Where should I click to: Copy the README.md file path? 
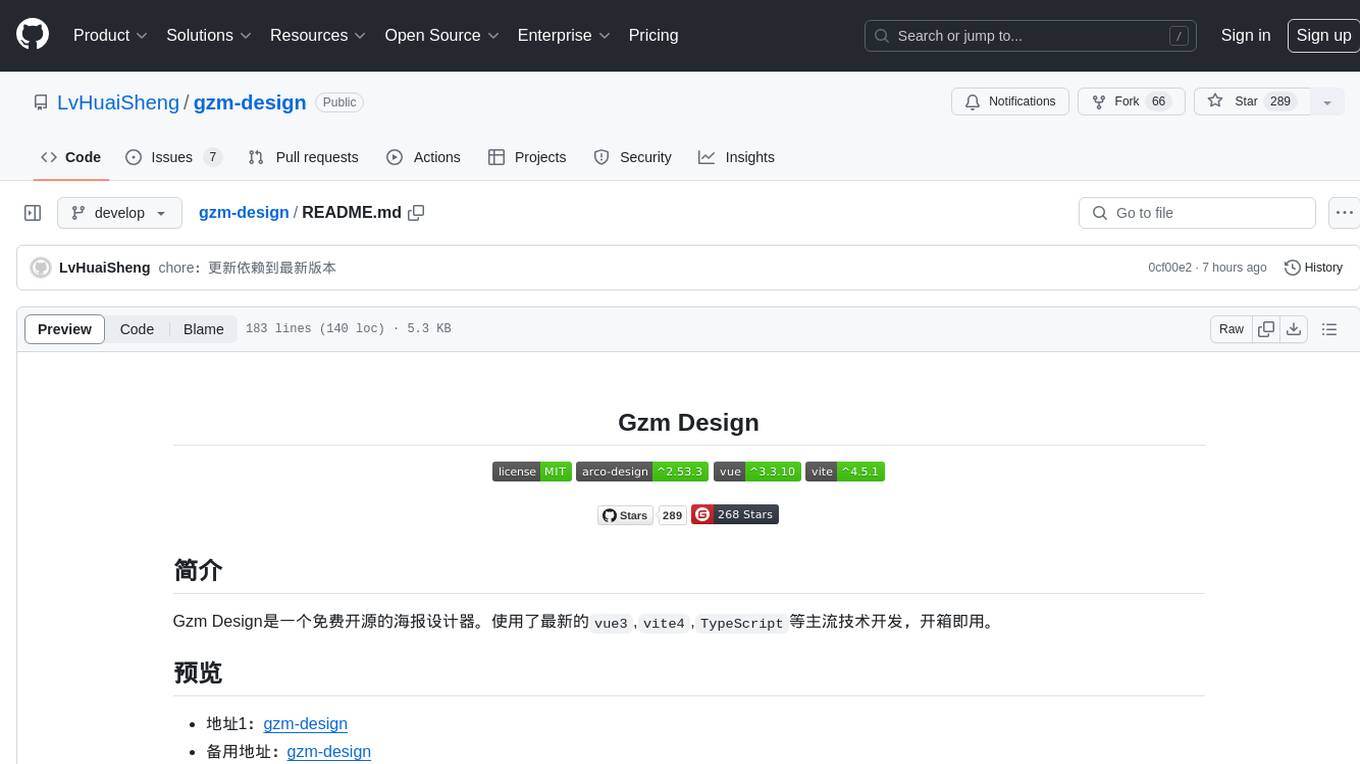pos(416,213)
